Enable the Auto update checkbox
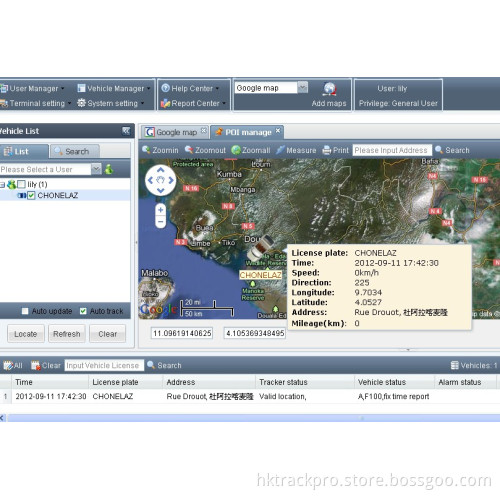Screen dimensions: 500x500 pyautogui.click(x=25, y=311)
